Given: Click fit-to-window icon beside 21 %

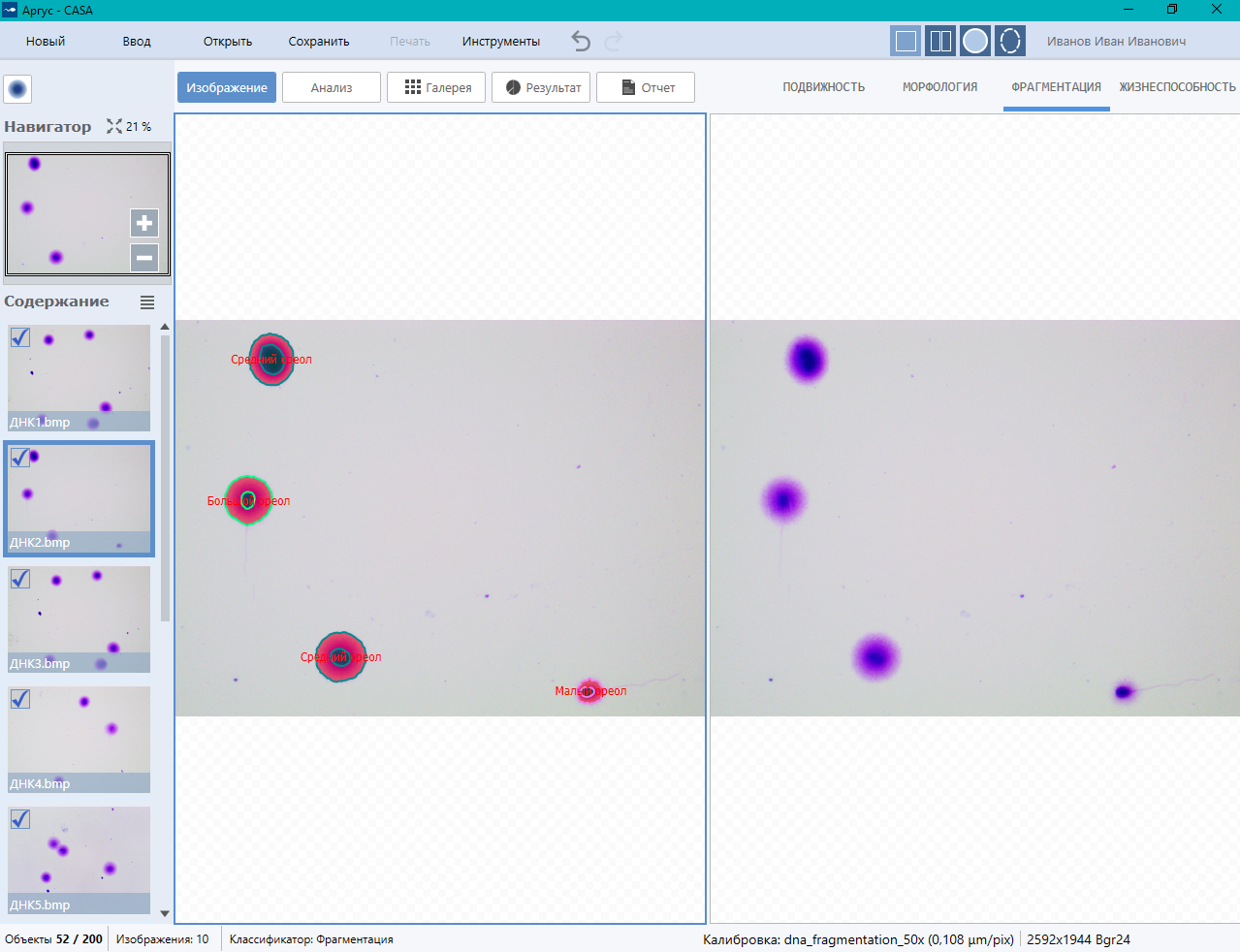Looking at the screenshot, I should pyautogui.click(x=114, y=126).
